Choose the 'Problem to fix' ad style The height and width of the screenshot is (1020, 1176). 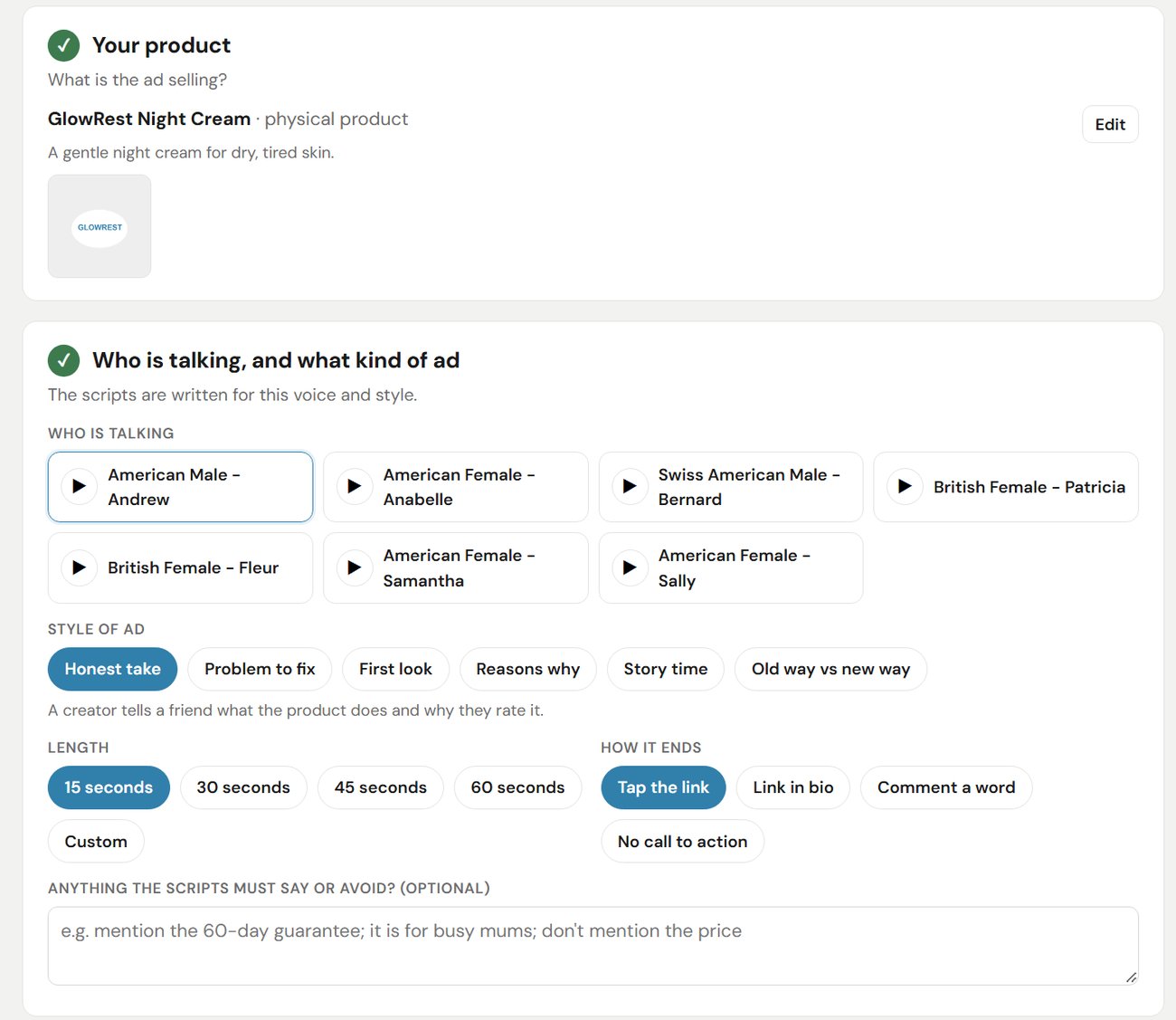260,669
